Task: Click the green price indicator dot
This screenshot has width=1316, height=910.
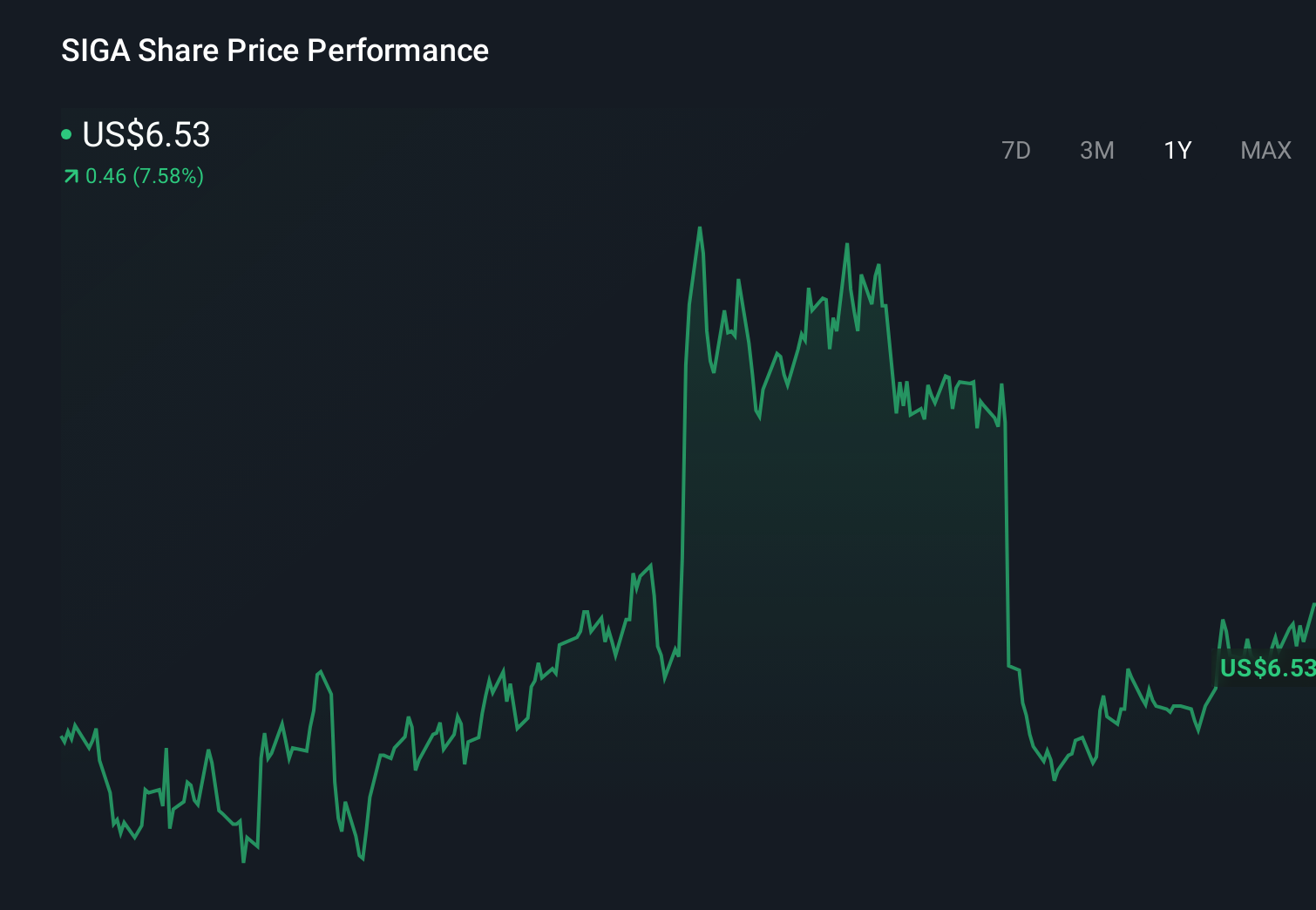Action: [67, 133]
